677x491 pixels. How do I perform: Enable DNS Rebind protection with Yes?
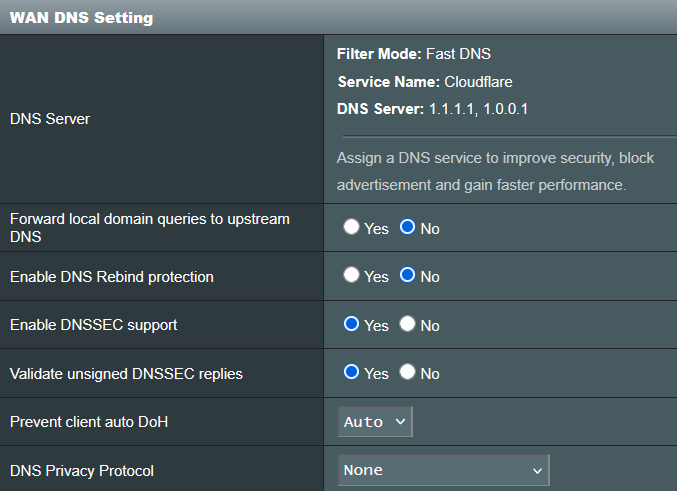[x=351, y=275]
